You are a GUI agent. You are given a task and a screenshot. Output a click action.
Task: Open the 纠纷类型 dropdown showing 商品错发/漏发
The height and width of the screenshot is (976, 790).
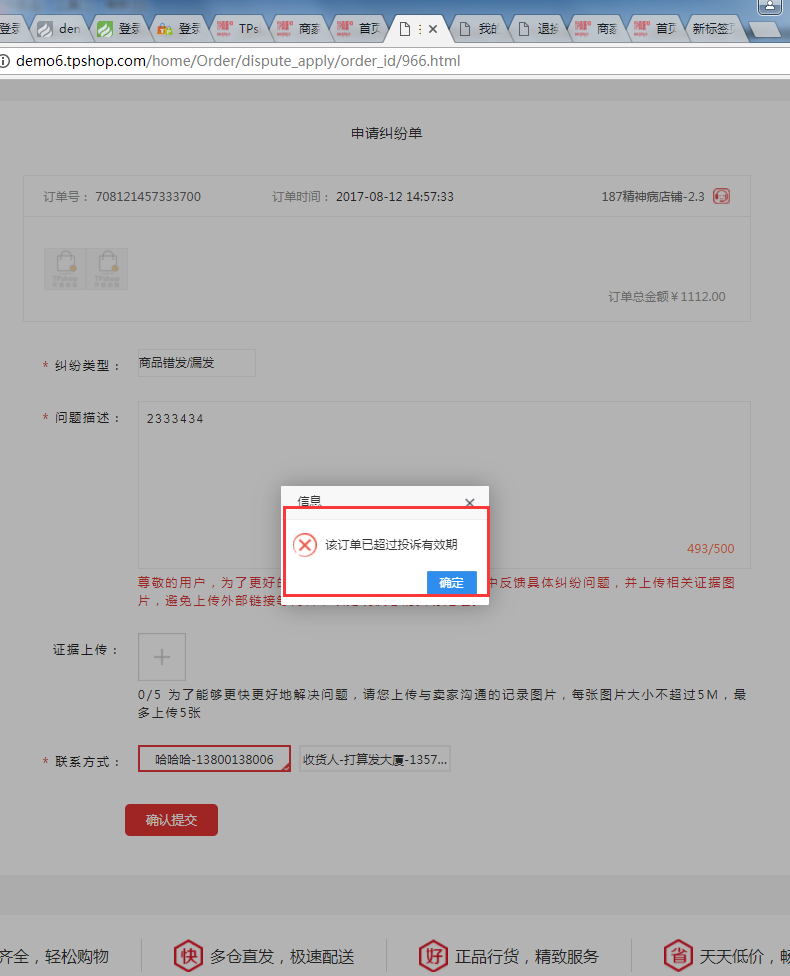pyautogui.click(x=196, y=363)
